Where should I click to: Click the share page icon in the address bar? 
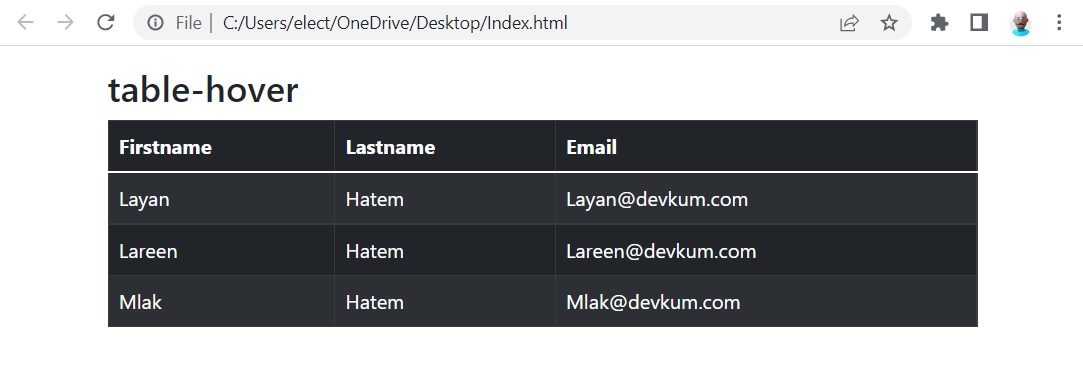(x=849, y=23)
